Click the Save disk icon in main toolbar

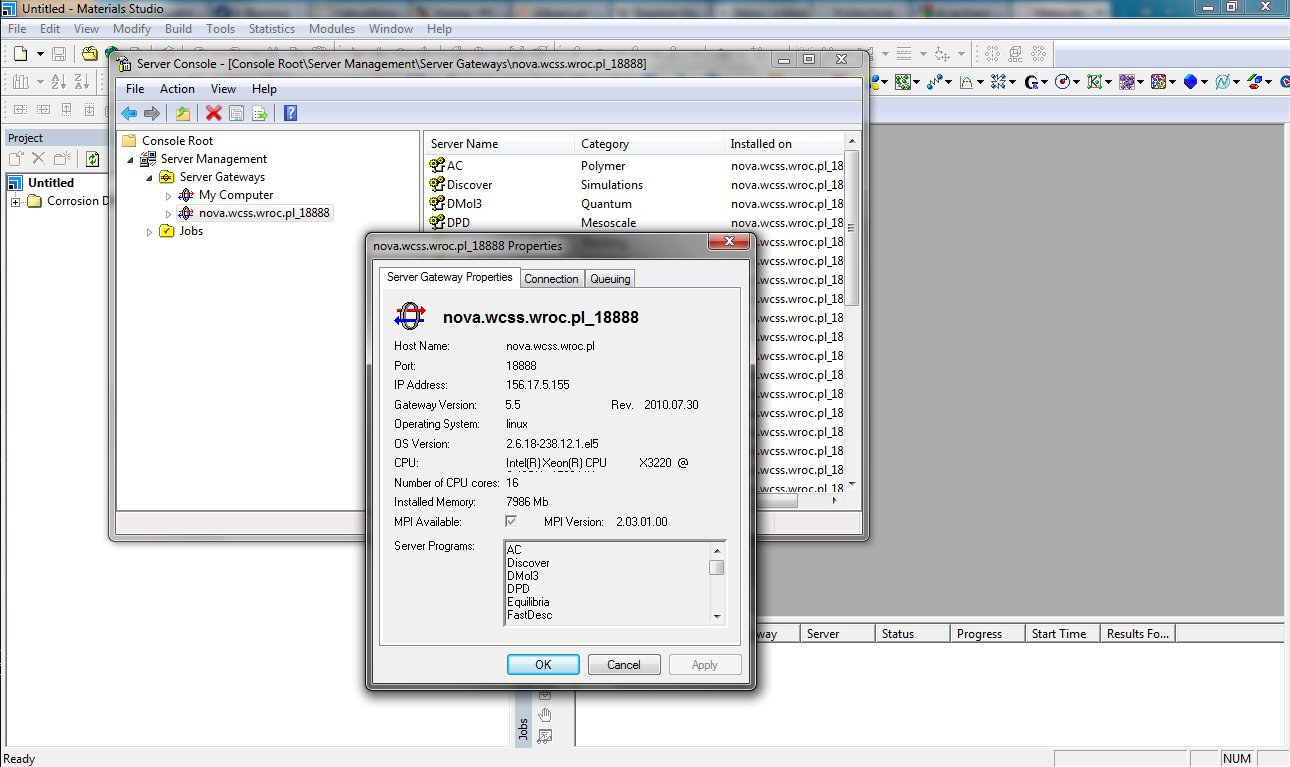[x=59, y=54]
